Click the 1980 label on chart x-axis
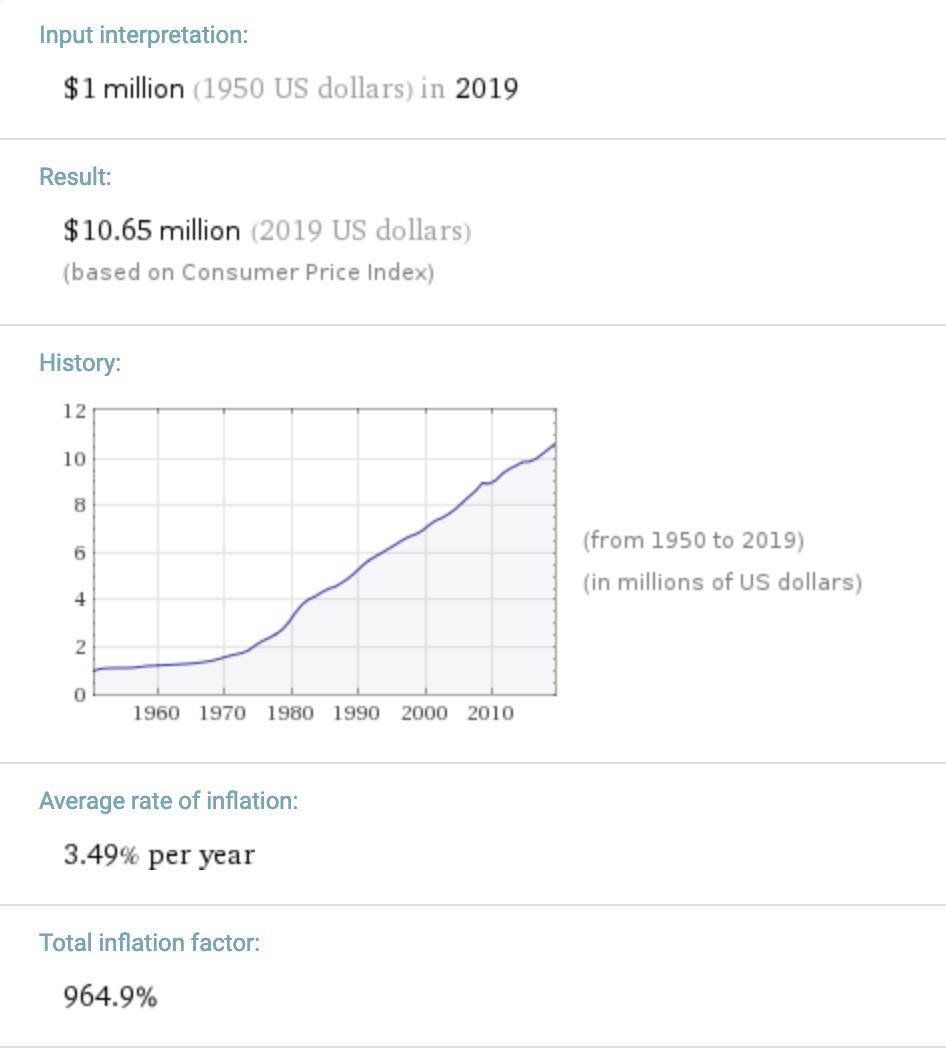Image resolution: width=946 pixels, height=1048 pixels. click(290, 713)
